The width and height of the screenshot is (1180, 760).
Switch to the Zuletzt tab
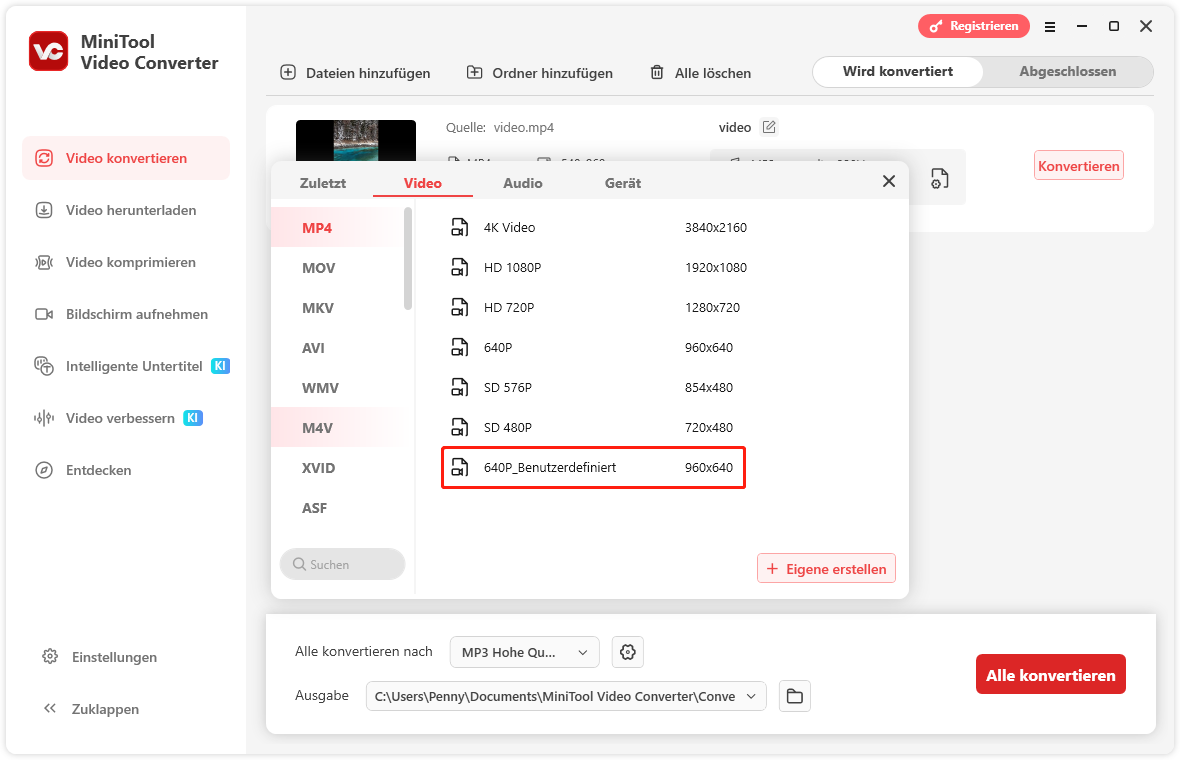point(323,183)
